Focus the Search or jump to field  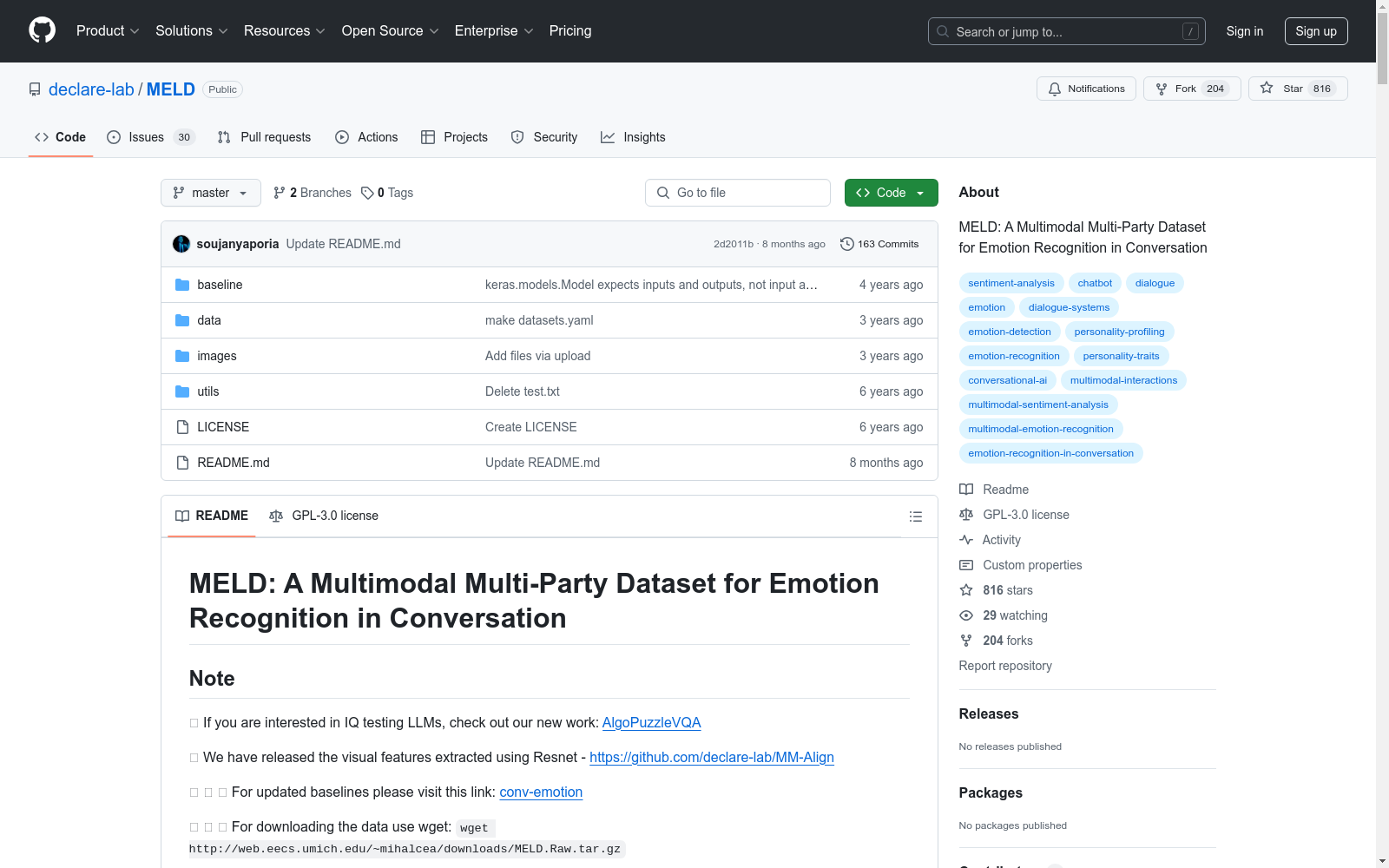pos(1067,31)
